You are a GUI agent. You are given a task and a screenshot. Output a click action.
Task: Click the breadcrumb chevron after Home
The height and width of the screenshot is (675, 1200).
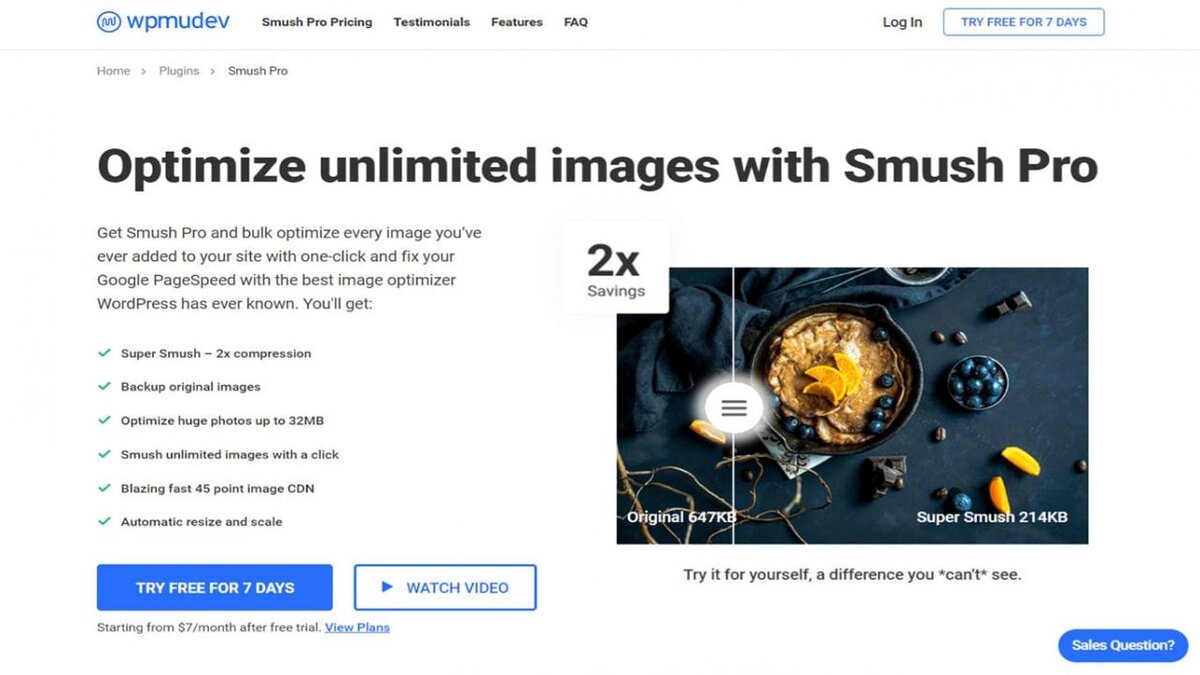point(144,71)
